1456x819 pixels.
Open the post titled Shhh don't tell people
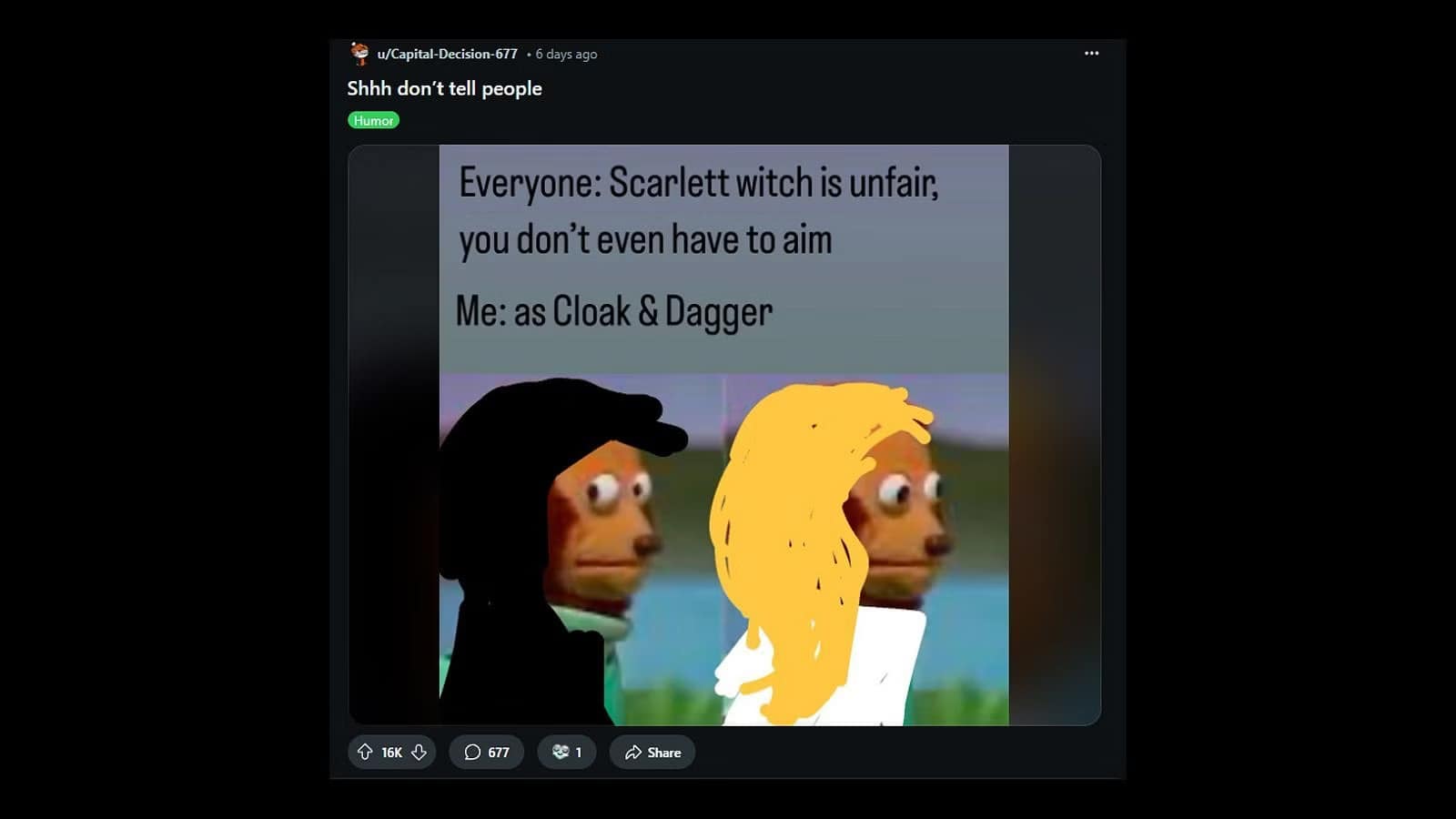(x=444, y=88)
